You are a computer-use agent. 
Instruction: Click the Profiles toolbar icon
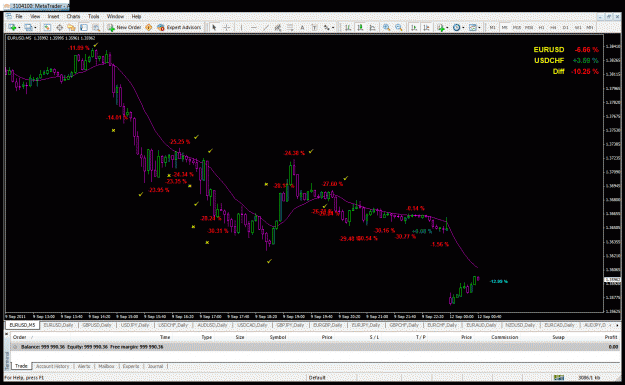click(x=28, y=28)
